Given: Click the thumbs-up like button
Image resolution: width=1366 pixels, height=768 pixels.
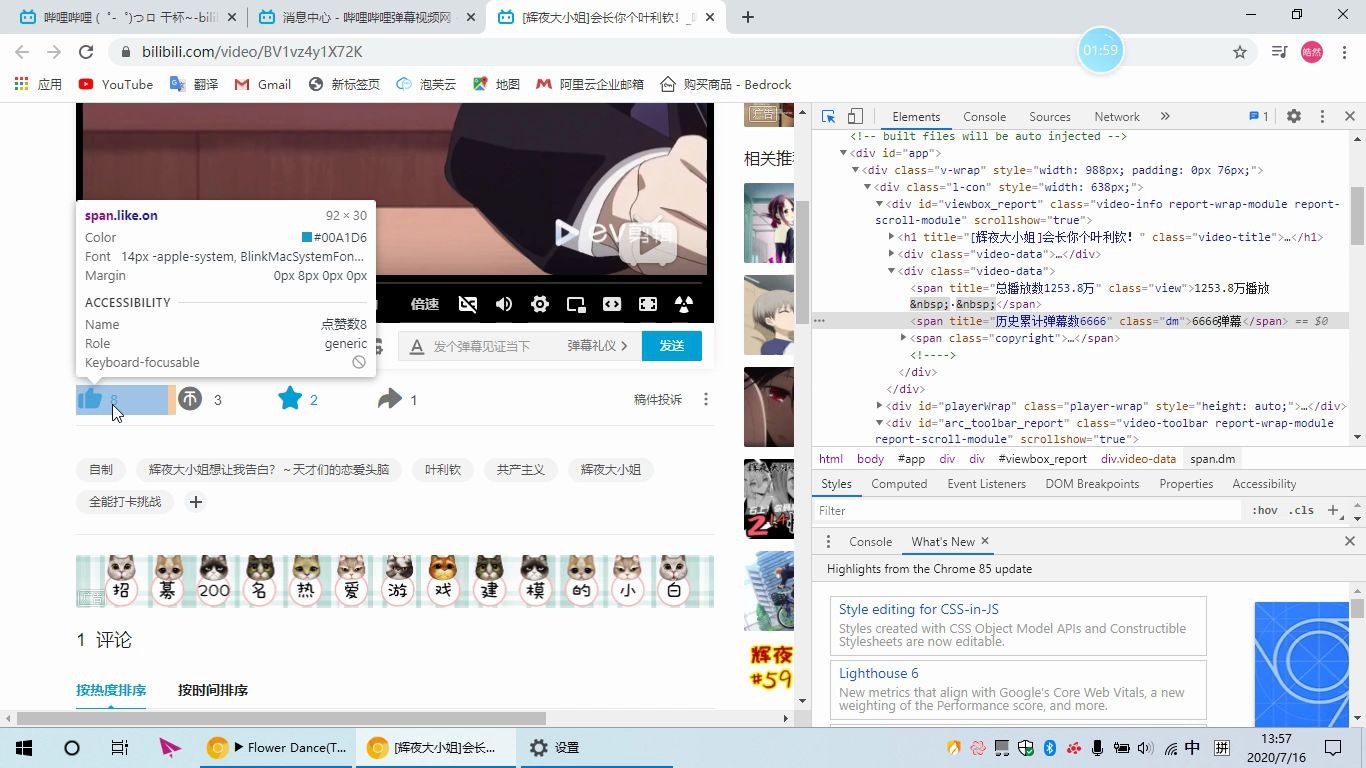Looking at the screenshot, I should tap(90, 400).
